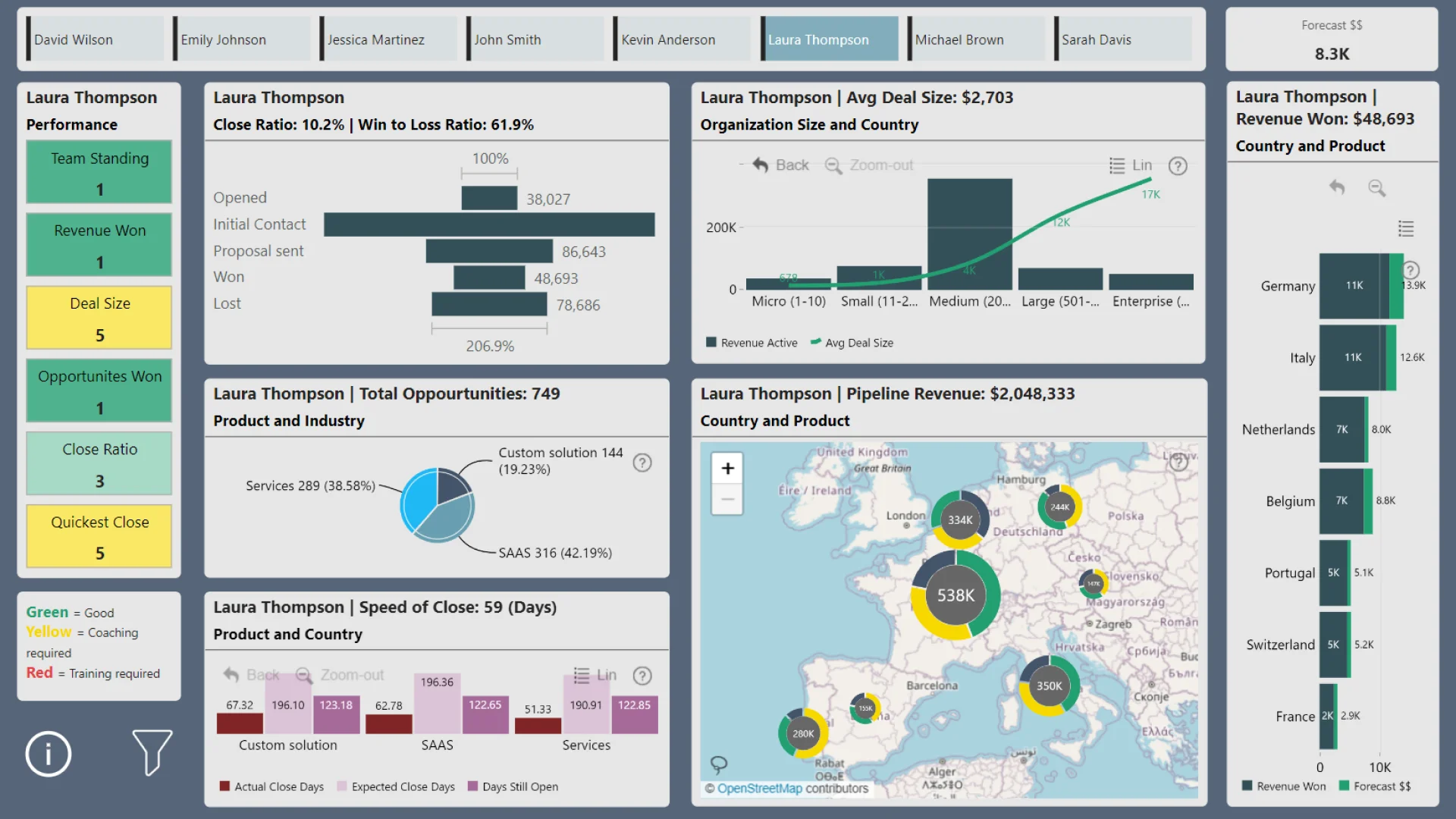Click the Lost funnel bar 78,686
The height and width of the screenshot is (819, 1456).
pos(489,304)
